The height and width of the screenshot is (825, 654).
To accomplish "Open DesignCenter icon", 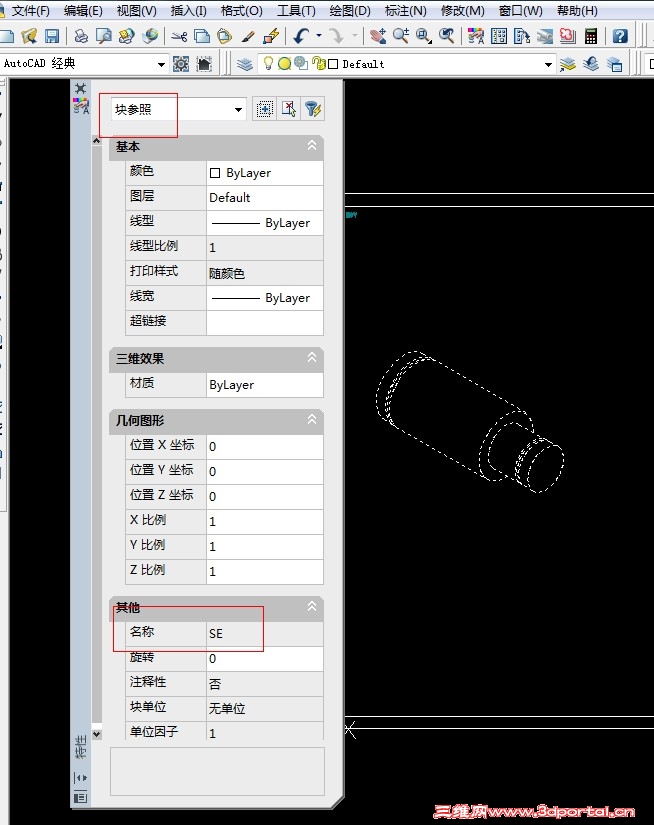I will click(x=499, y=36).
